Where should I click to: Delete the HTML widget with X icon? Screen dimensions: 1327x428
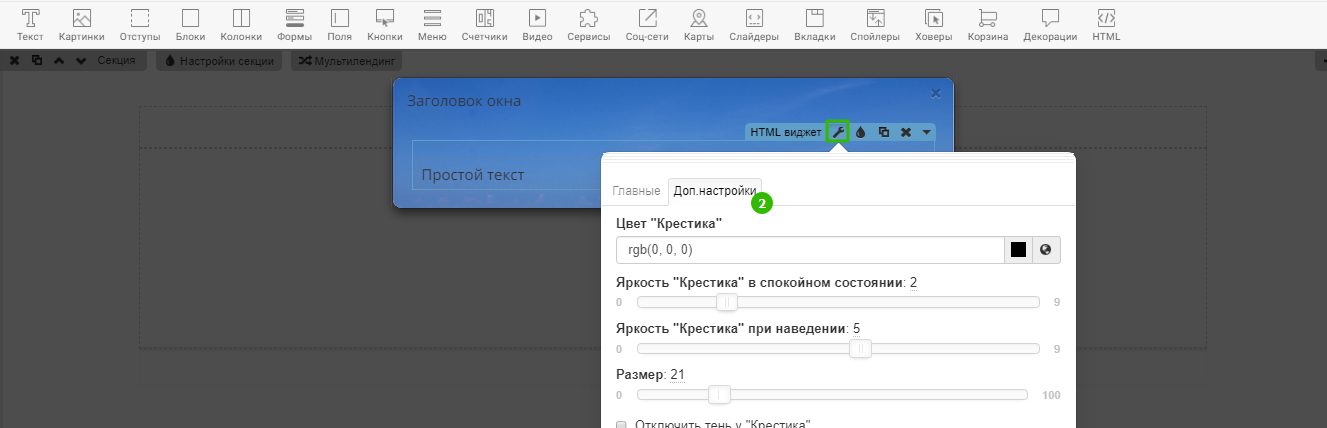click(x=905, y=132)
